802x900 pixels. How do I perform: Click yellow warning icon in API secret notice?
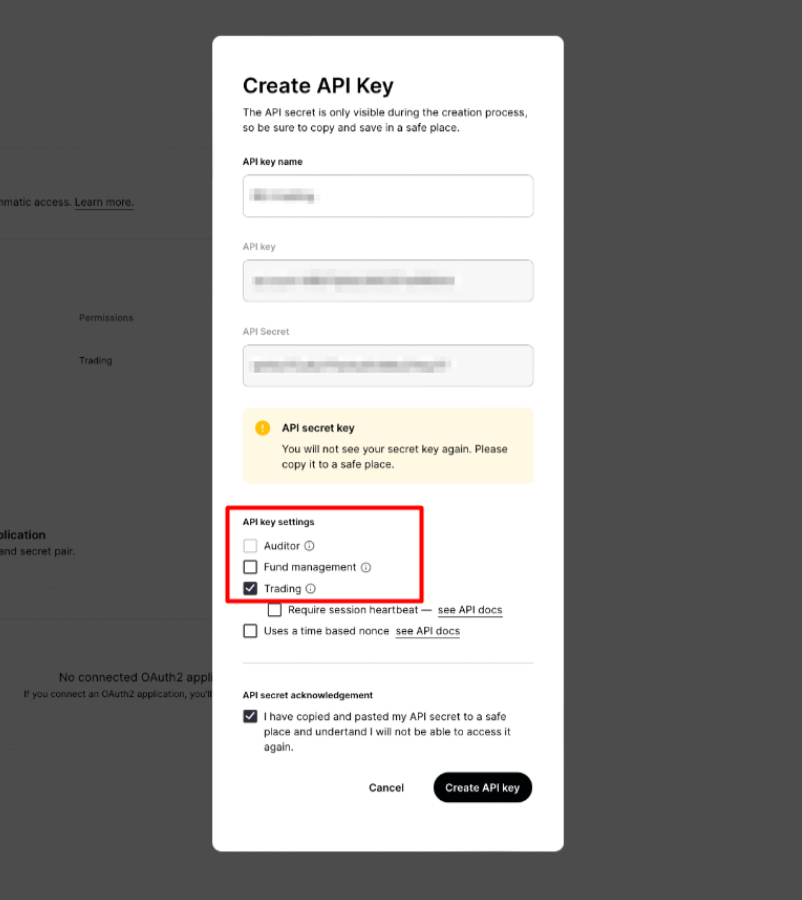[262, 428]
